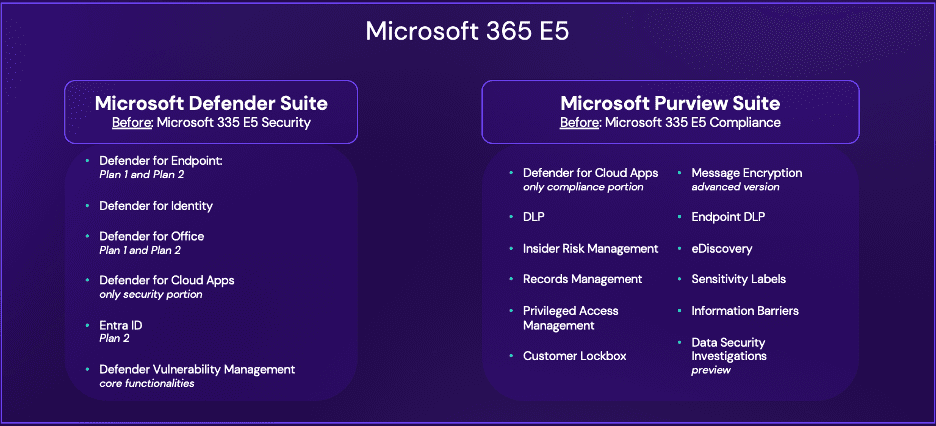Click the DLP list item
The width and height of the screenshot is (936, 426).
(x=534, y=216)
